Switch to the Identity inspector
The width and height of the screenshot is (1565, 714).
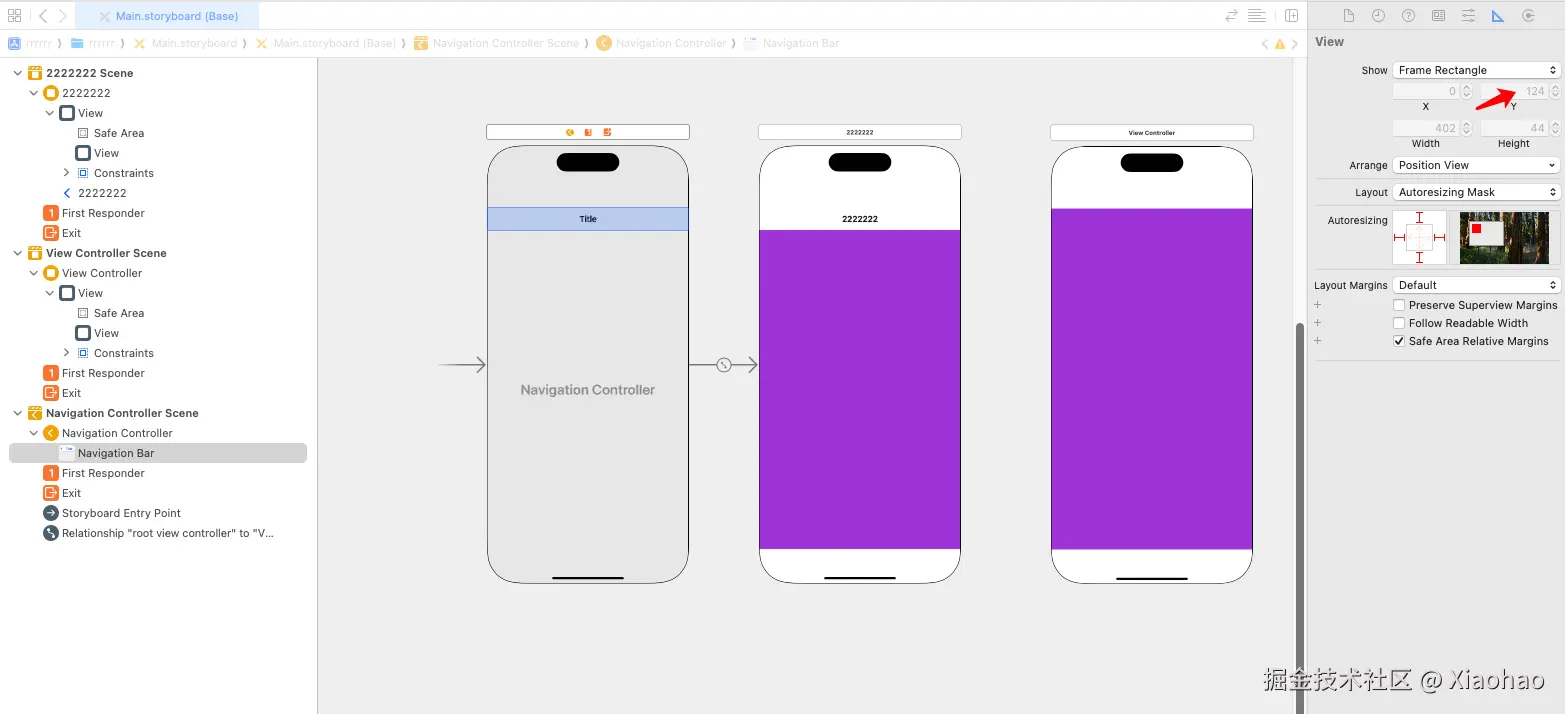(x=1438, y=16)
